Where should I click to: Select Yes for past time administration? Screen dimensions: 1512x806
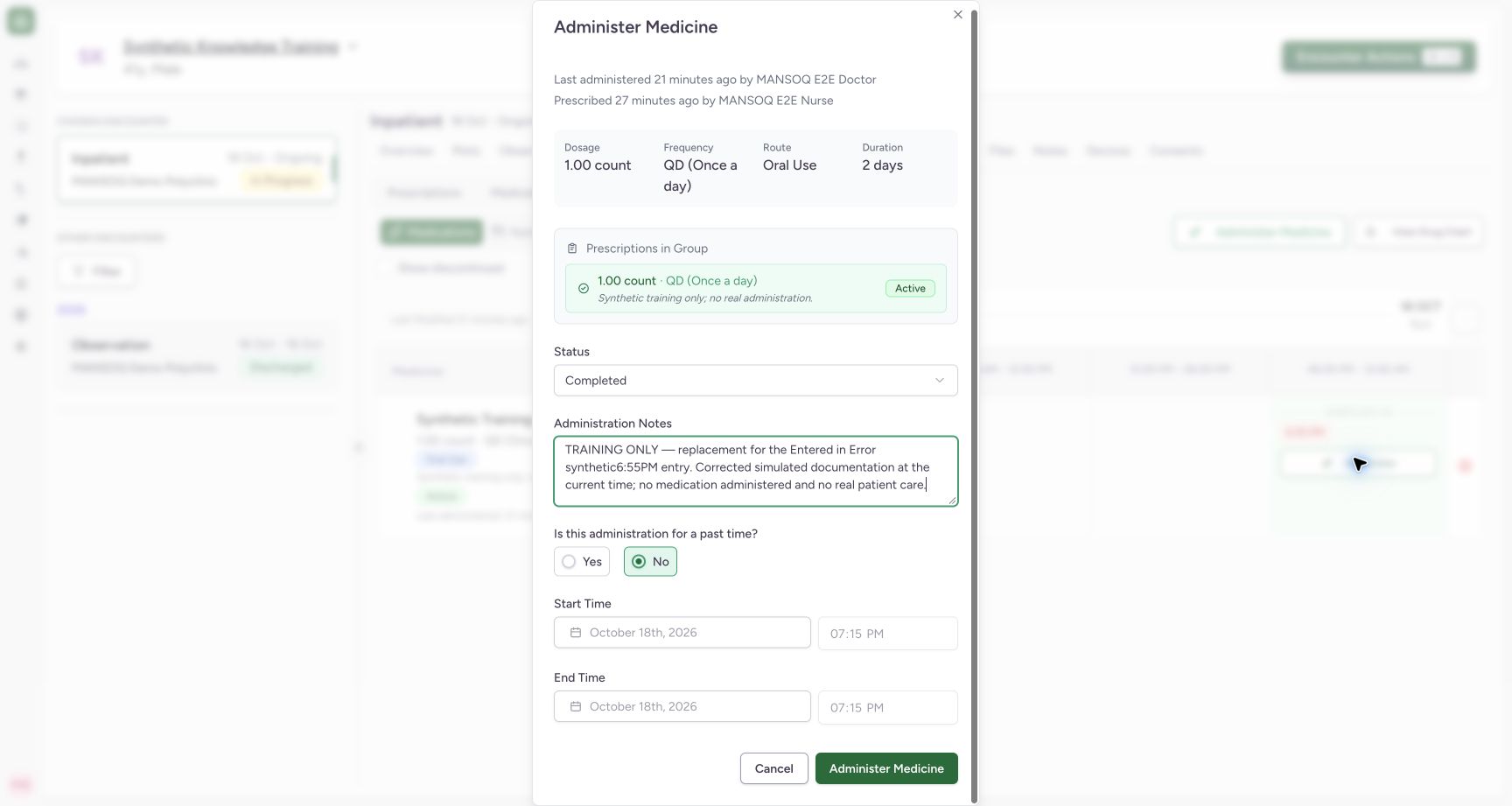coord(582,562)
